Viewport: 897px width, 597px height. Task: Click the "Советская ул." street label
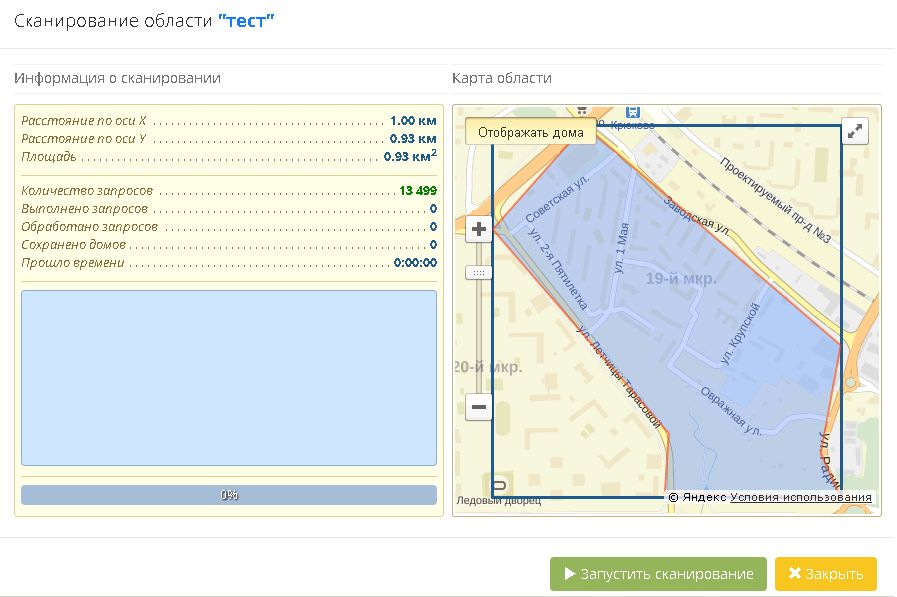click(x=557, y=198)
